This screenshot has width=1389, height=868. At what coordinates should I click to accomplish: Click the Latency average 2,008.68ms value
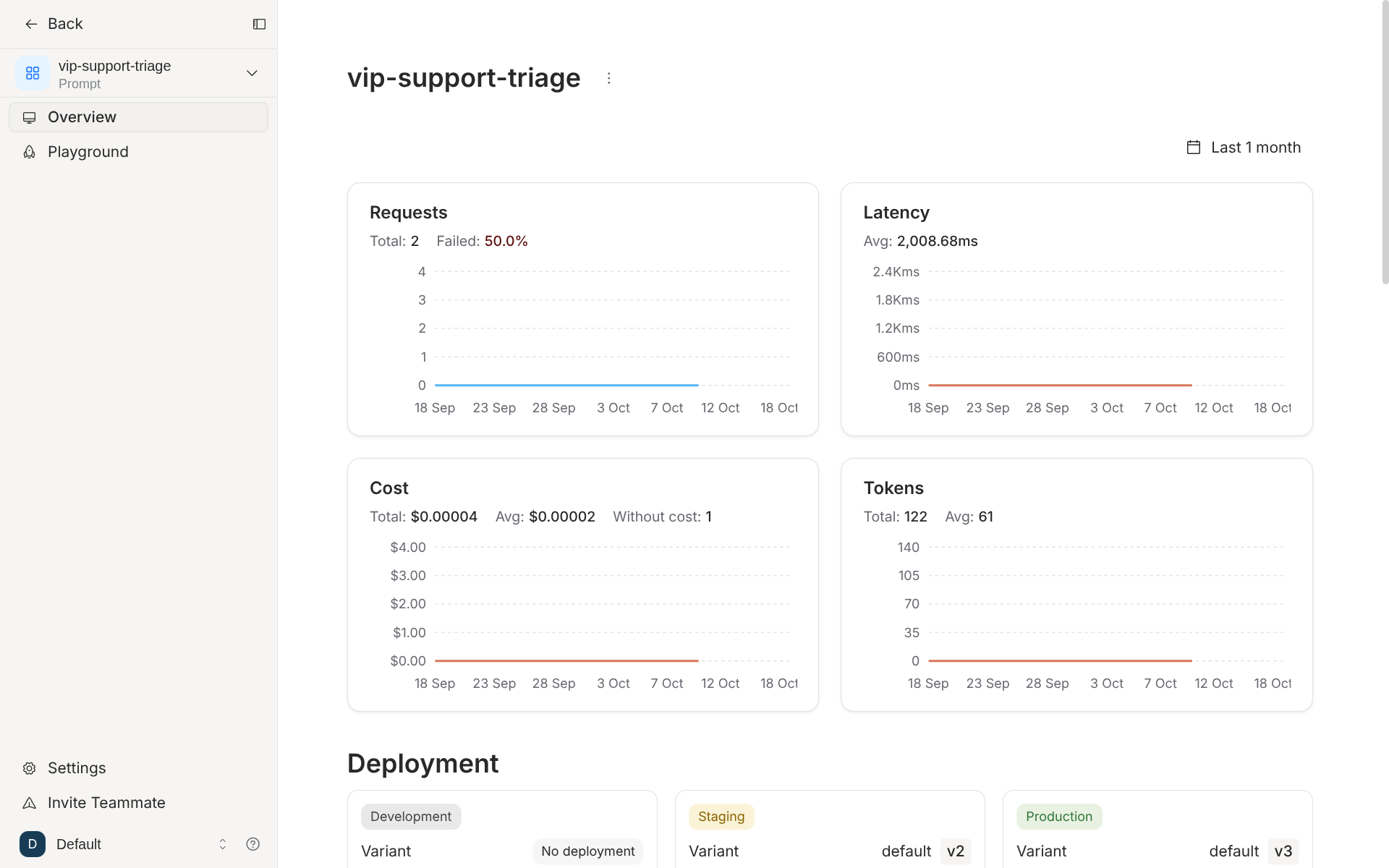[x=937, y=242]
